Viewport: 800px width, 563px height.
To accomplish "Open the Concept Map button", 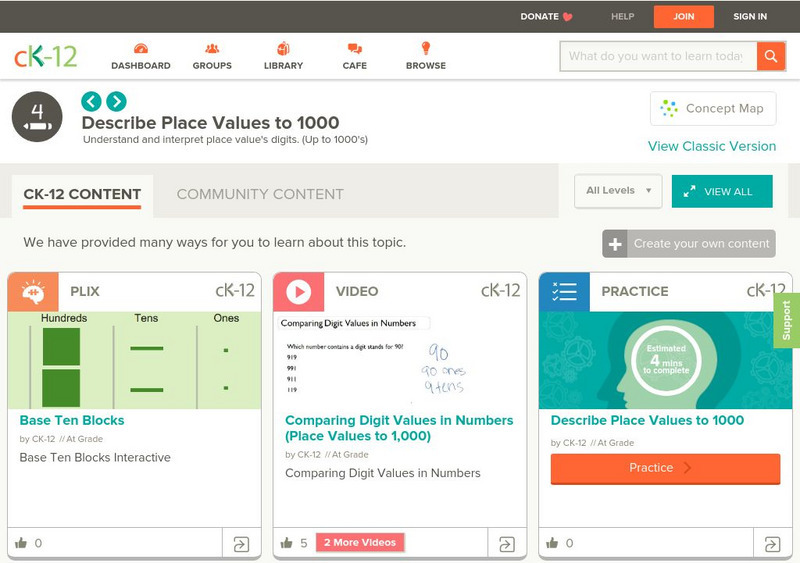I will (713, 108).
